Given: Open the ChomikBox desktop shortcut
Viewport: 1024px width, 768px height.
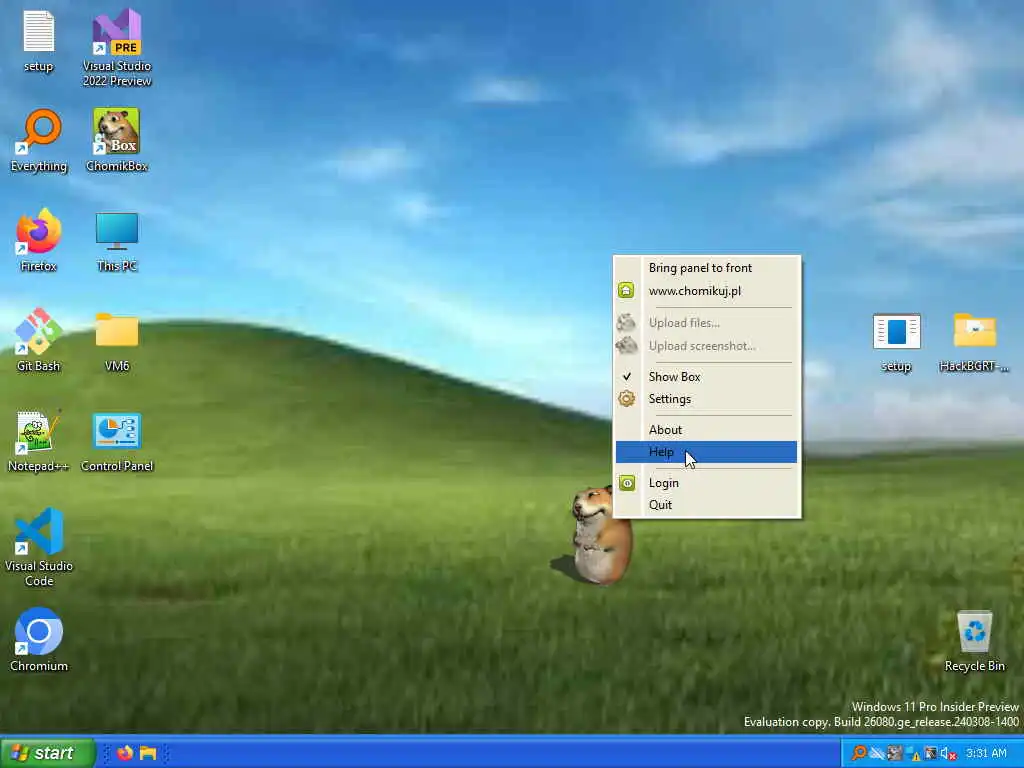Looking at the screenshot, I should 117,140.
